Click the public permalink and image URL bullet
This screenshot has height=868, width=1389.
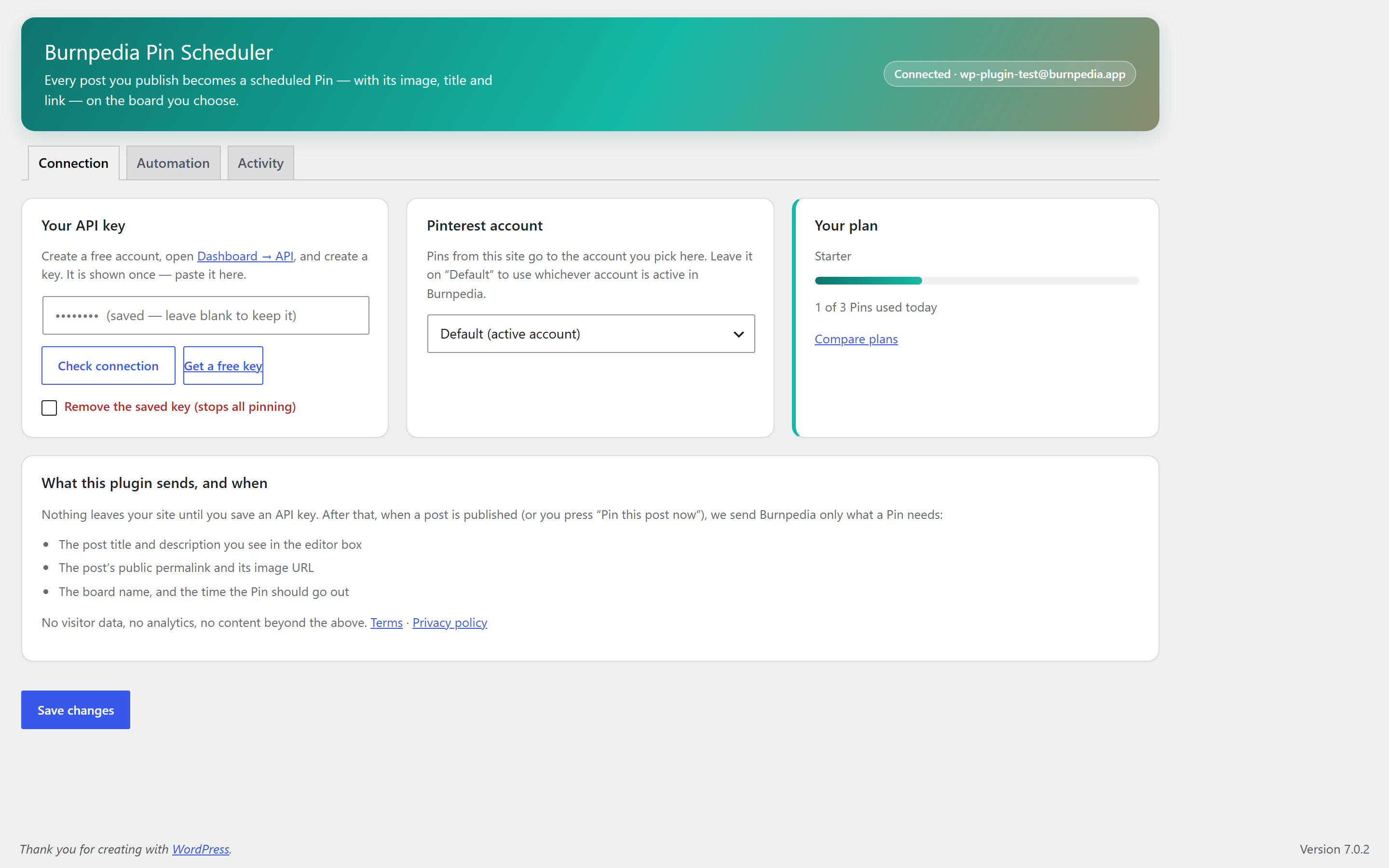pos(186,567)
